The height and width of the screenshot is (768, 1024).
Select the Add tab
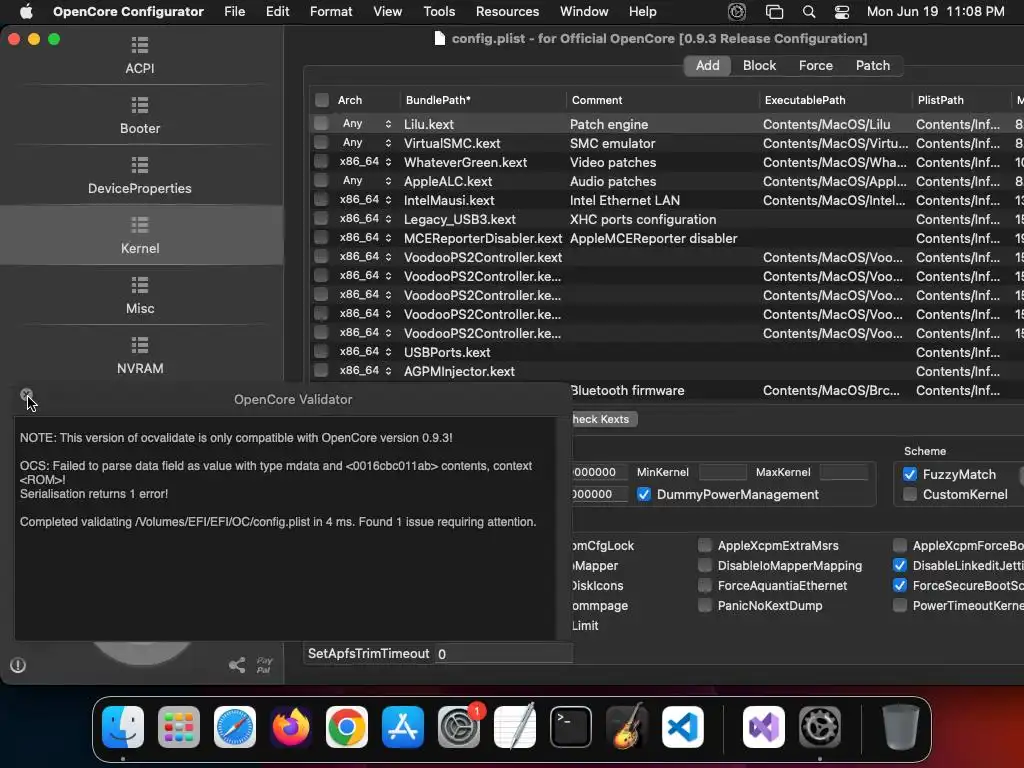pos(707,65)
